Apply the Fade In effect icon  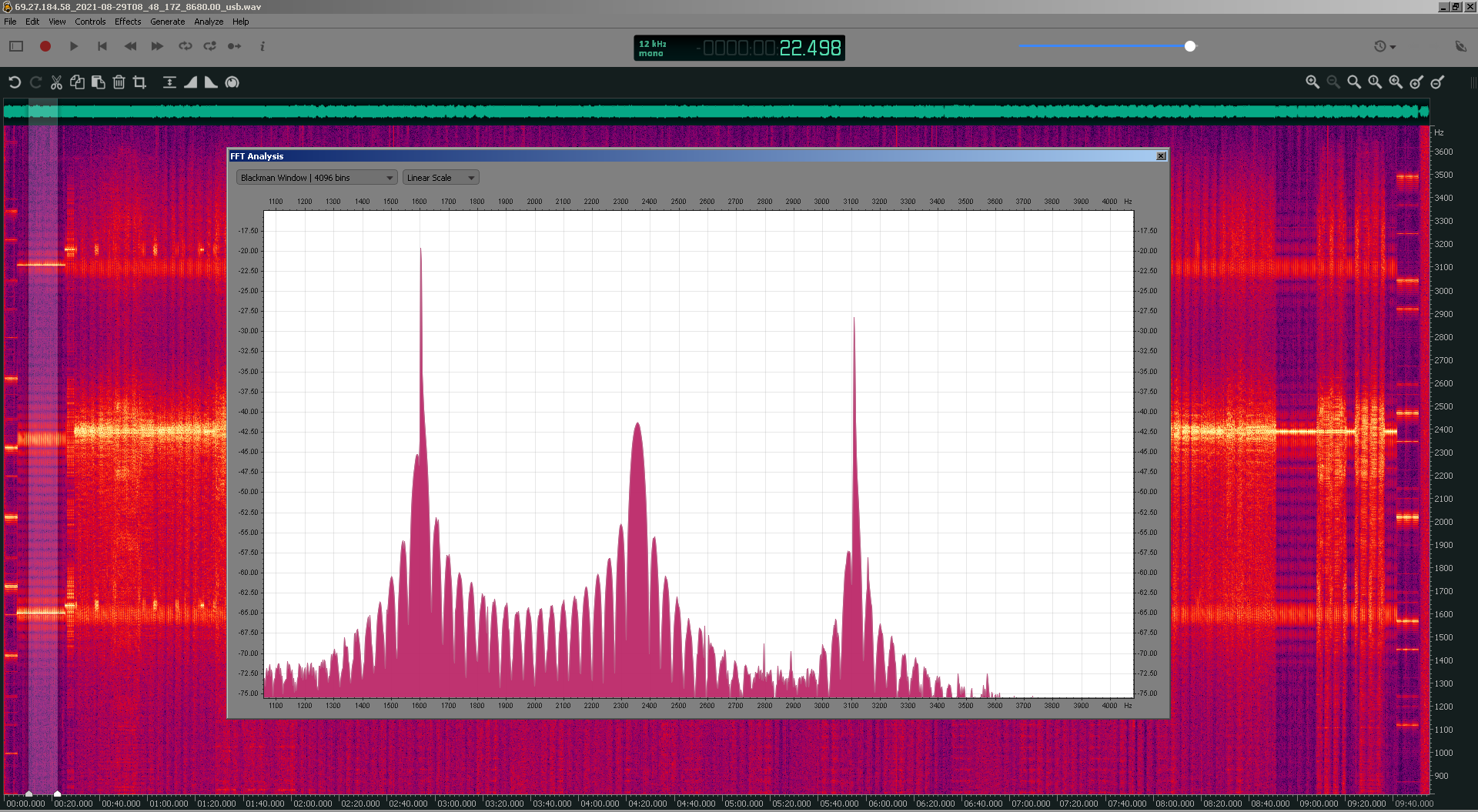[190, 82]
